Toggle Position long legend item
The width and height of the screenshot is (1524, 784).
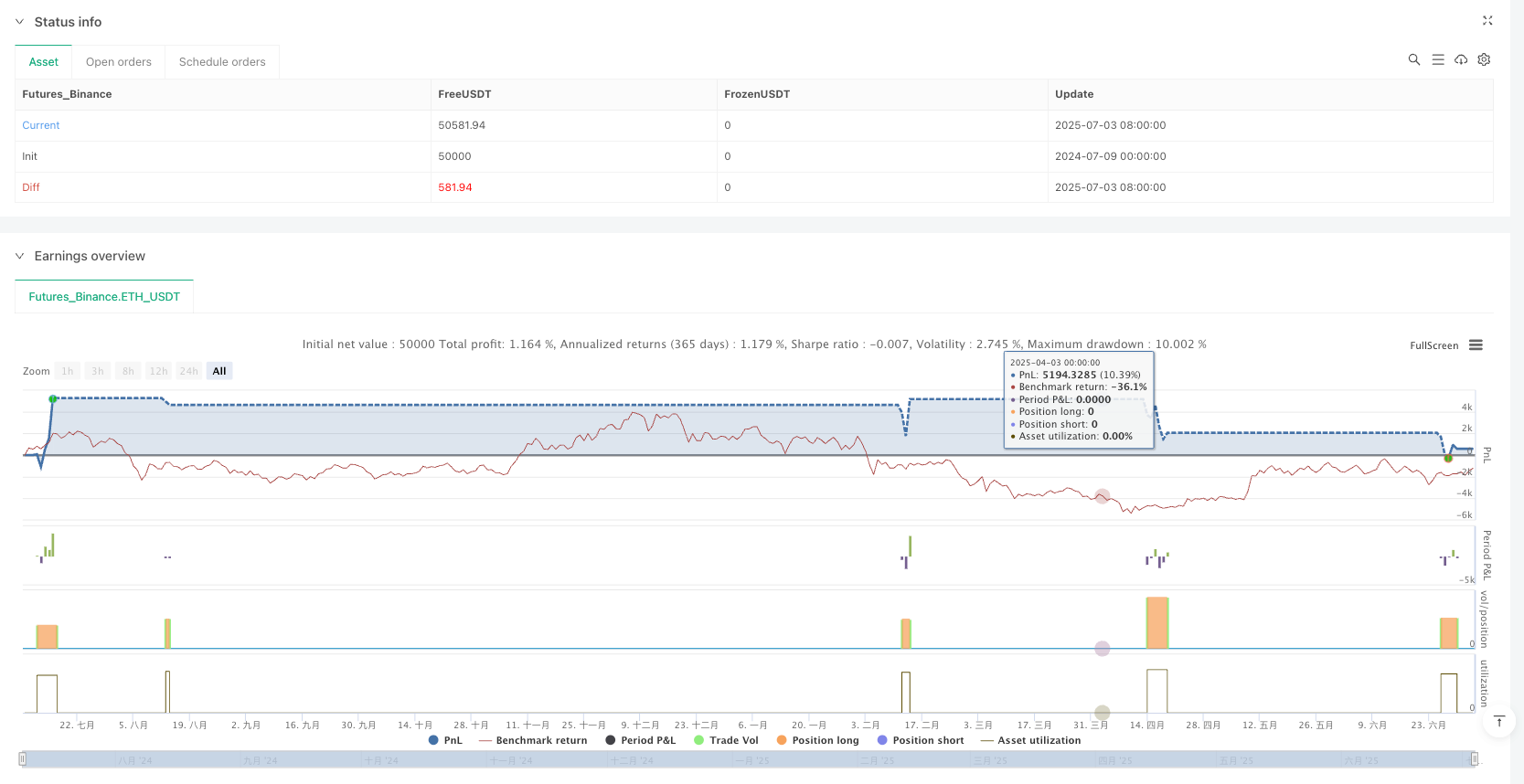[x=817, y=740]
